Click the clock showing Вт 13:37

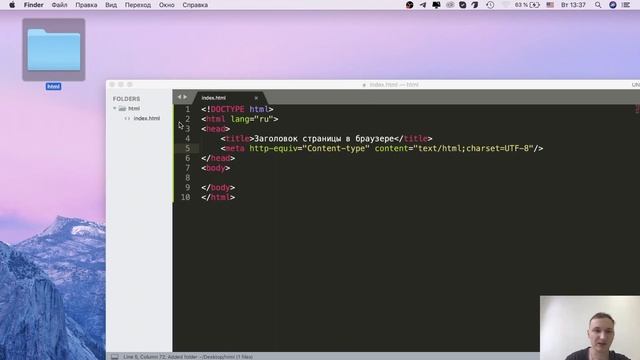(573, 5)
